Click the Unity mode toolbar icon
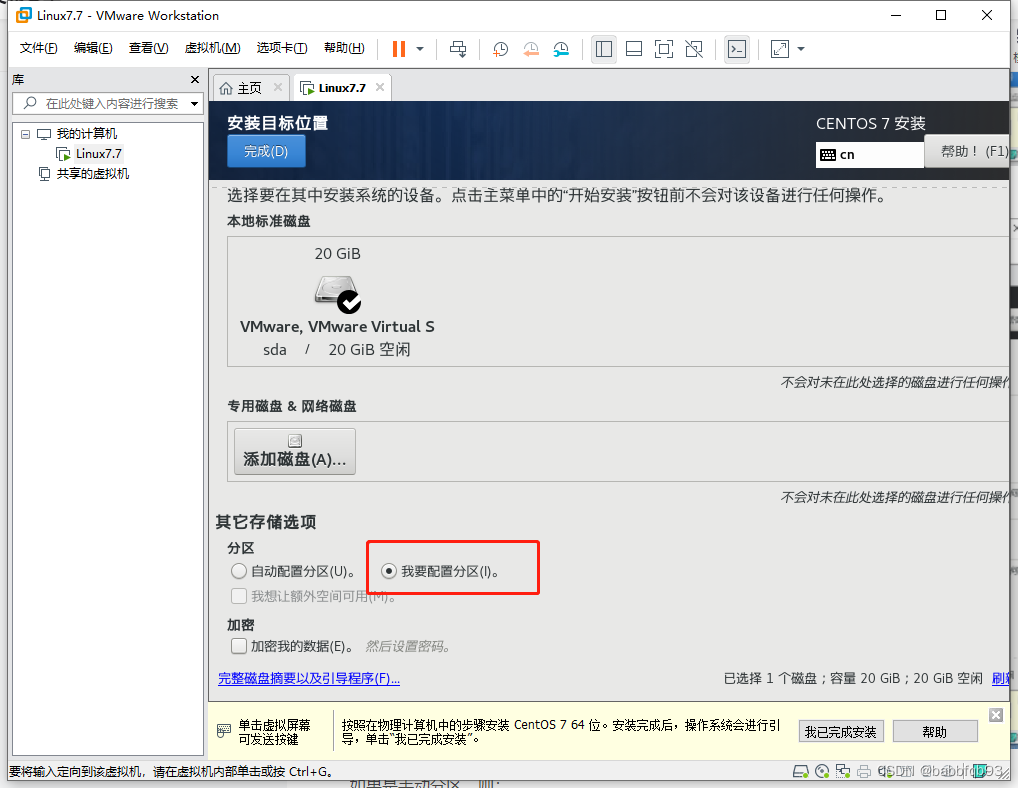 pos(694,49)
